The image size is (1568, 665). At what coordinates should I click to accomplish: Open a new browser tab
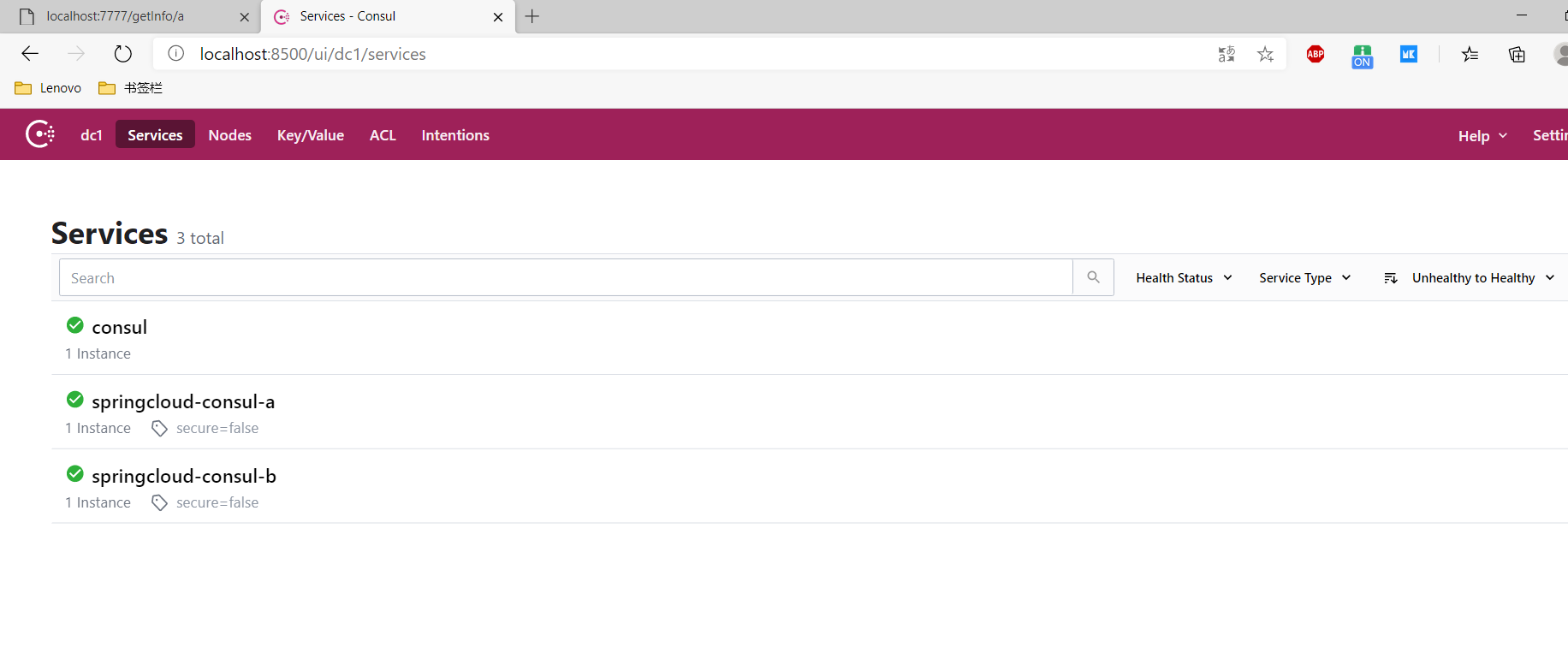pyautogui.click(x=532, y=16)
